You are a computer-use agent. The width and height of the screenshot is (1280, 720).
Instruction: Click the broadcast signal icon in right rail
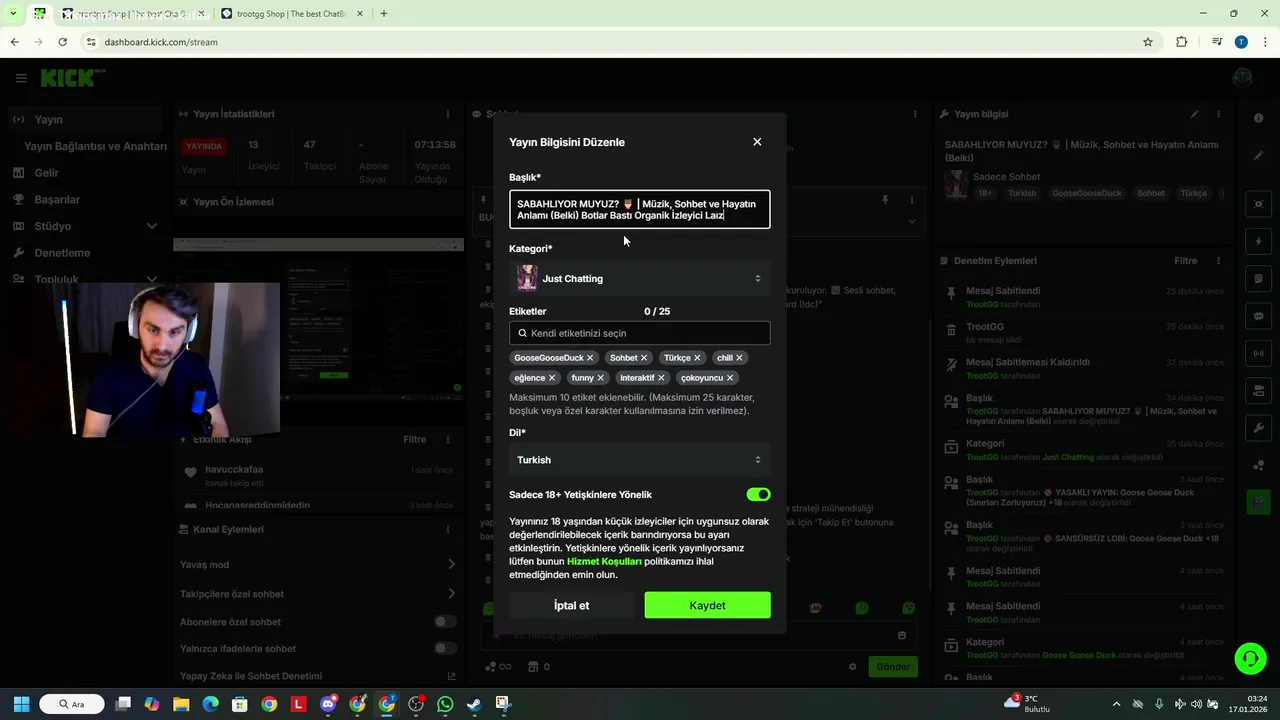1259,353
